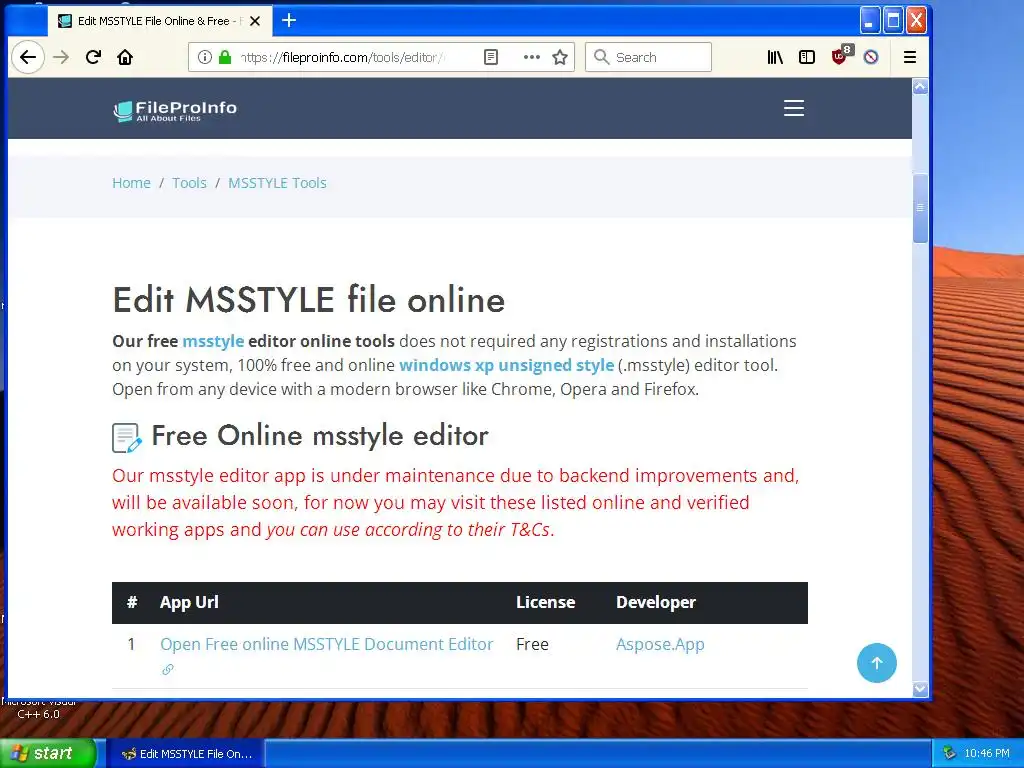
Task: Click the Developer column header
Action: tap(656, 602)
